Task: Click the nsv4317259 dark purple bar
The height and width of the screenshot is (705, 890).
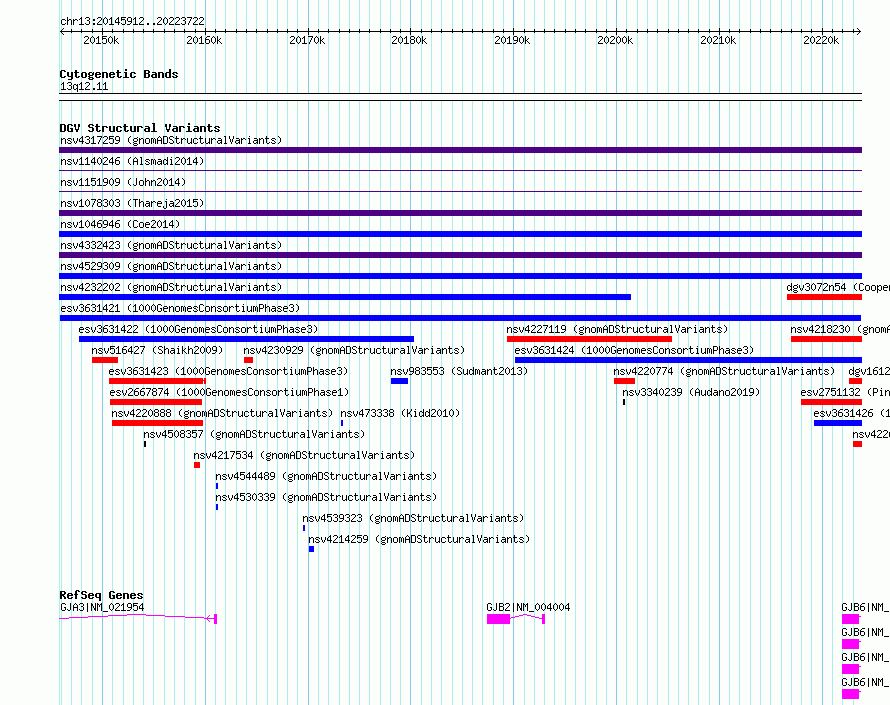Action: (x=460, y=150)
